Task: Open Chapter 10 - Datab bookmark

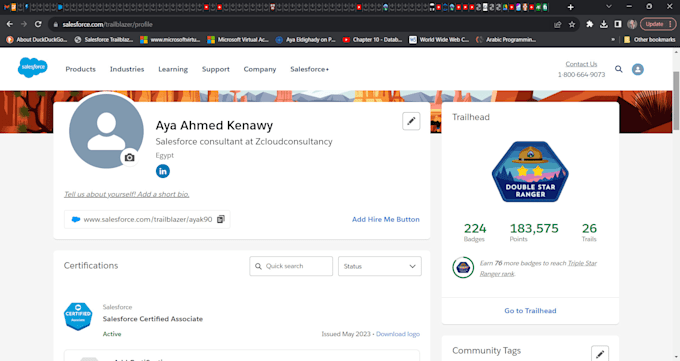Action: pos(373,39)
